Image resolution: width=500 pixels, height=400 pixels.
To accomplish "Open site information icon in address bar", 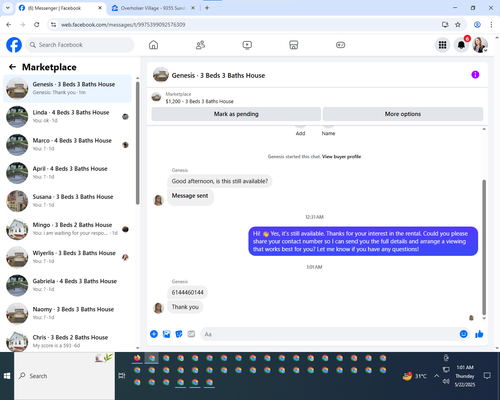I will pyautogui.click(x=53, y=24).
